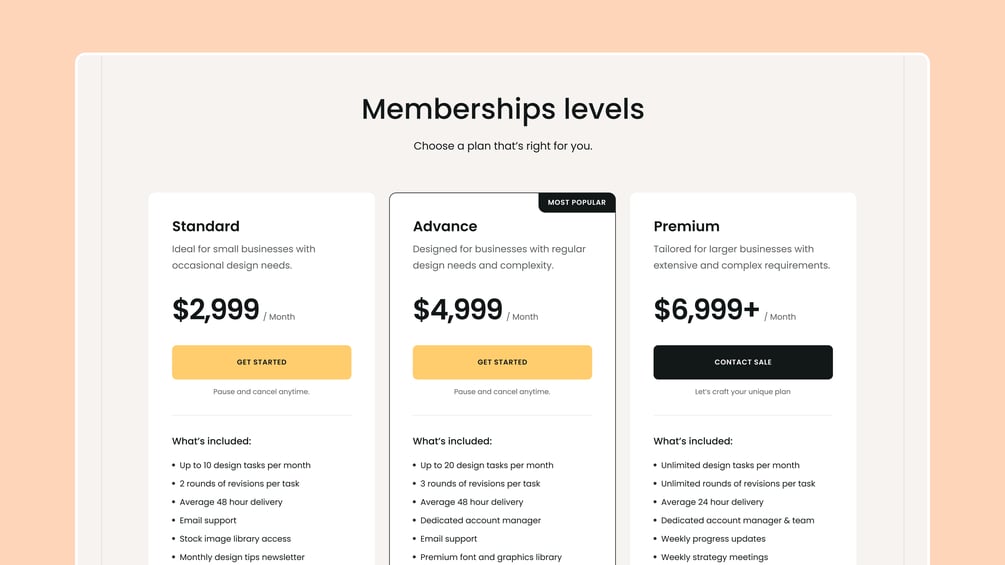
Task: Click 'Weekly strategy meetings' item
Action: pyautogui.click(x=714, y=557)
